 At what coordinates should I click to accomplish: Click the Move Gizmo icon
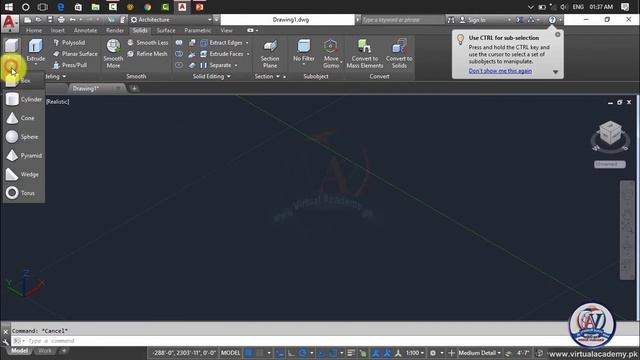(x=331, y=46)
